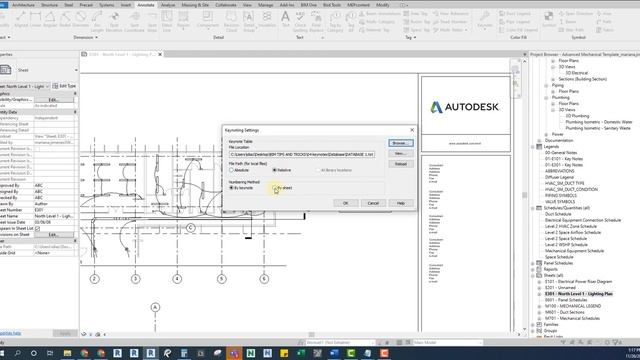Click Browse in Keynoting Settings
Screen dimensions: 640x360
coord(400,143)
